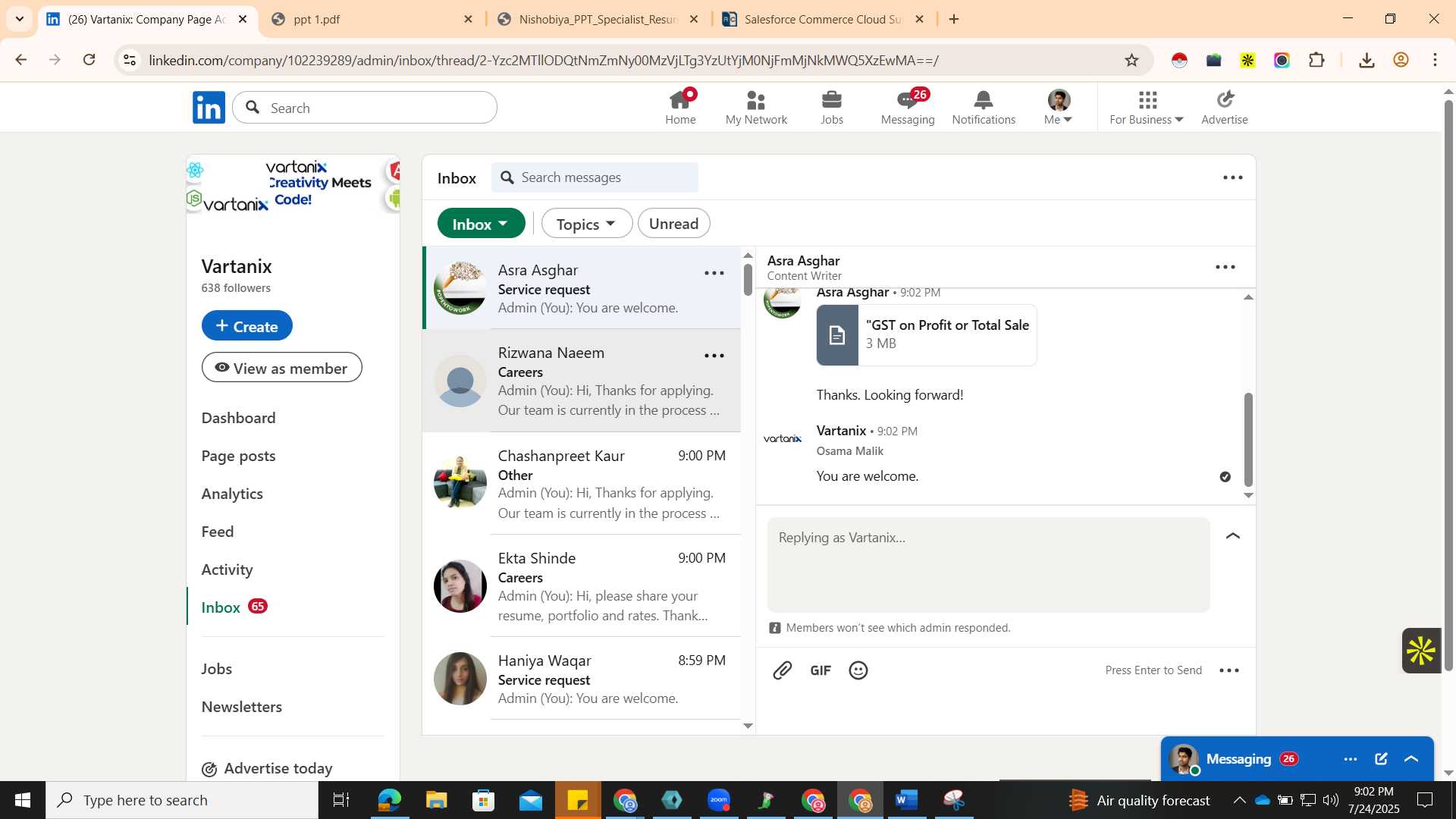Image resolution: width=1456 pixels, height=819 pixels.
Task: Open Advertise today link
Action: (267, 768)
